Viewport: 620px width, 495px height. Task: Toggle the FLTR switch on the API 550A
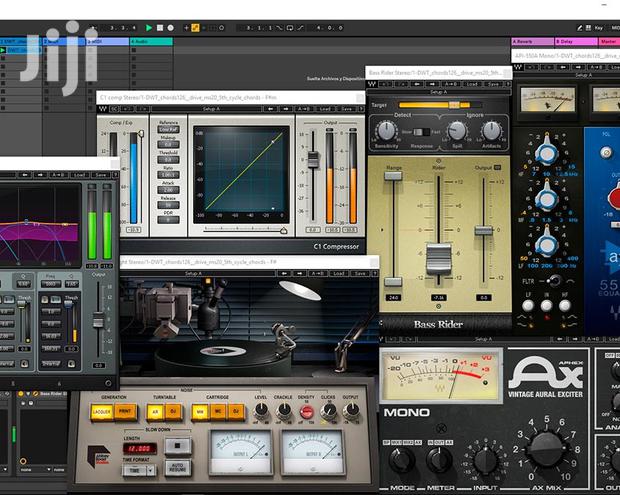555,281
